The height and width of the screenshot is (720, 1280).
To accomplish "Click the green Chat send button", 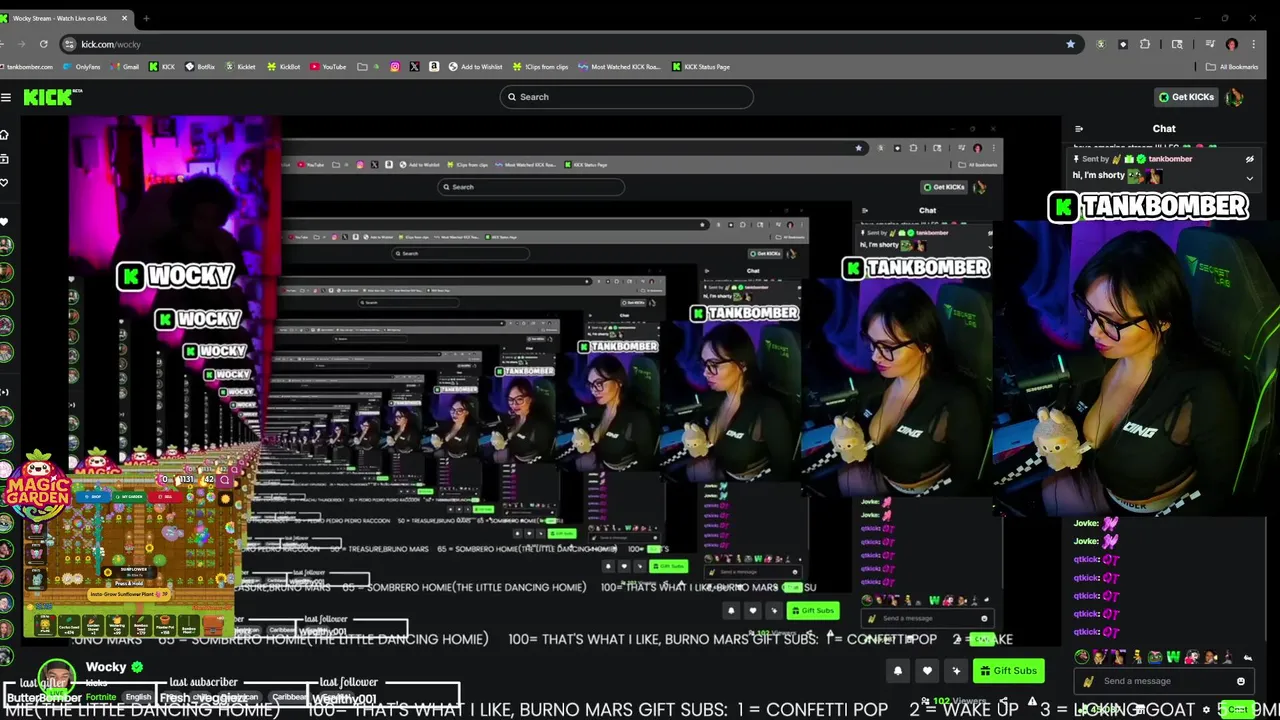I will [x=1239, y=709].
